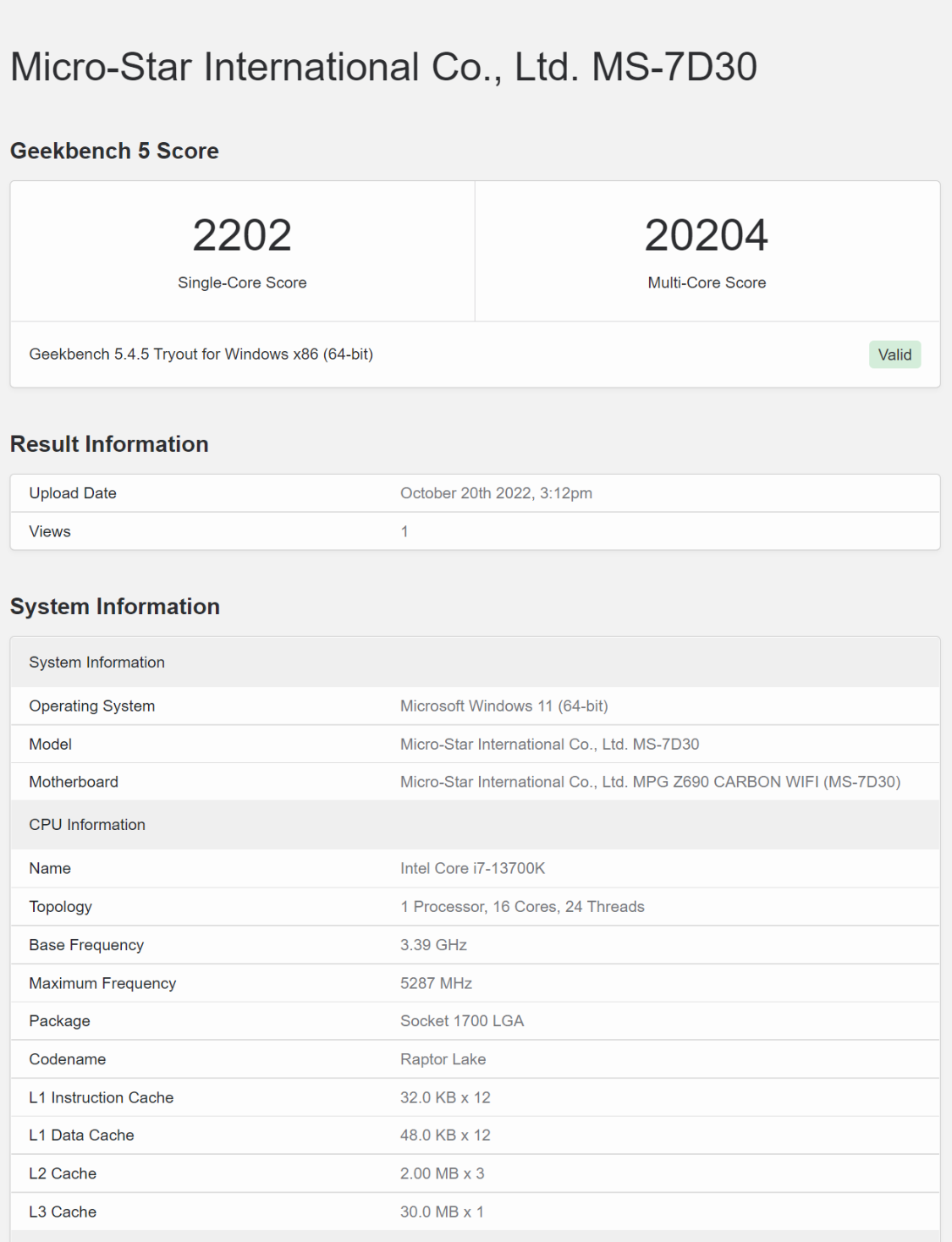The image size is (952, 1242).
Task: Click the multi-core score value 20204
Action: 707,234
